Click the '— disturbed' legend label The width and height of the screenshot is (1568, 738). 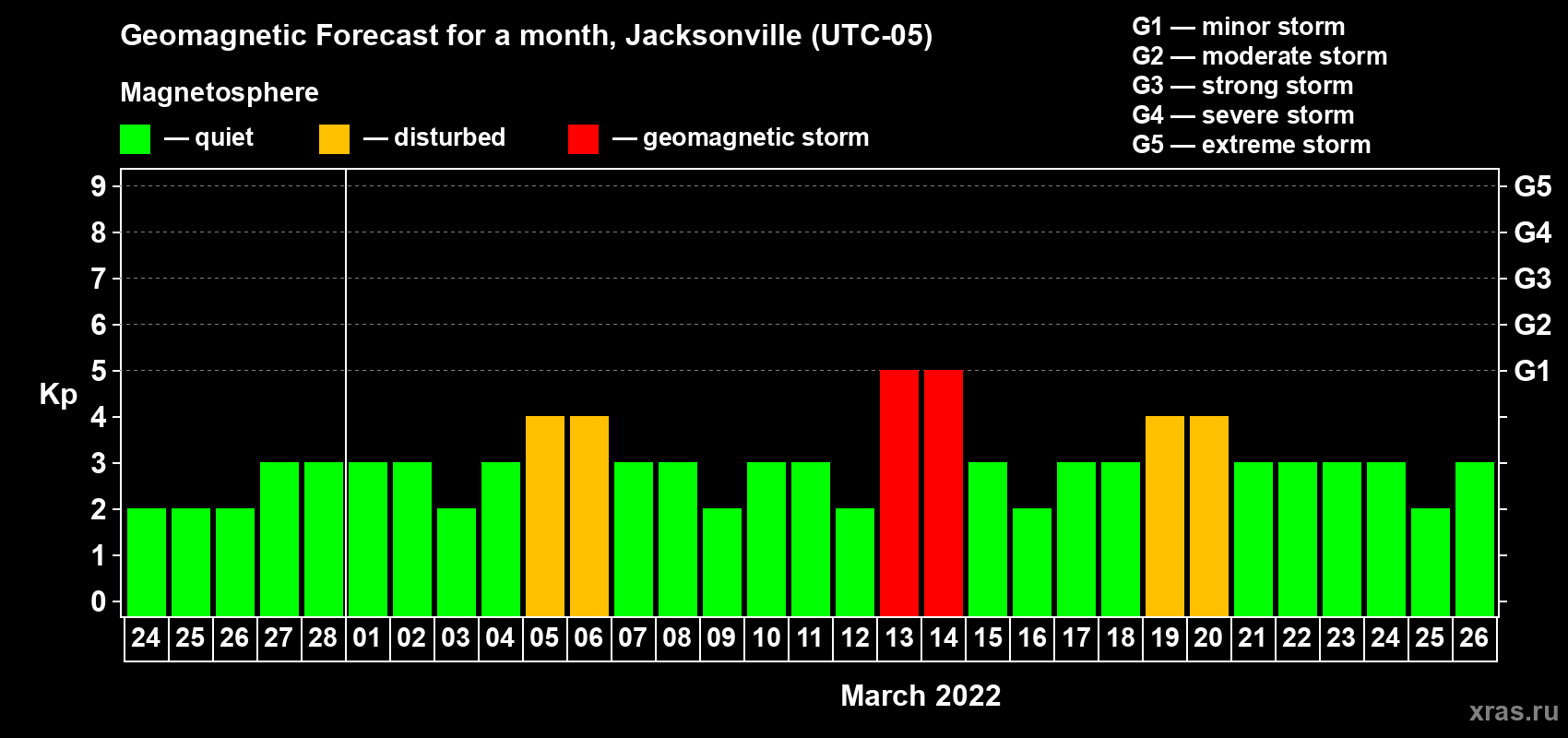coord(434,137)
